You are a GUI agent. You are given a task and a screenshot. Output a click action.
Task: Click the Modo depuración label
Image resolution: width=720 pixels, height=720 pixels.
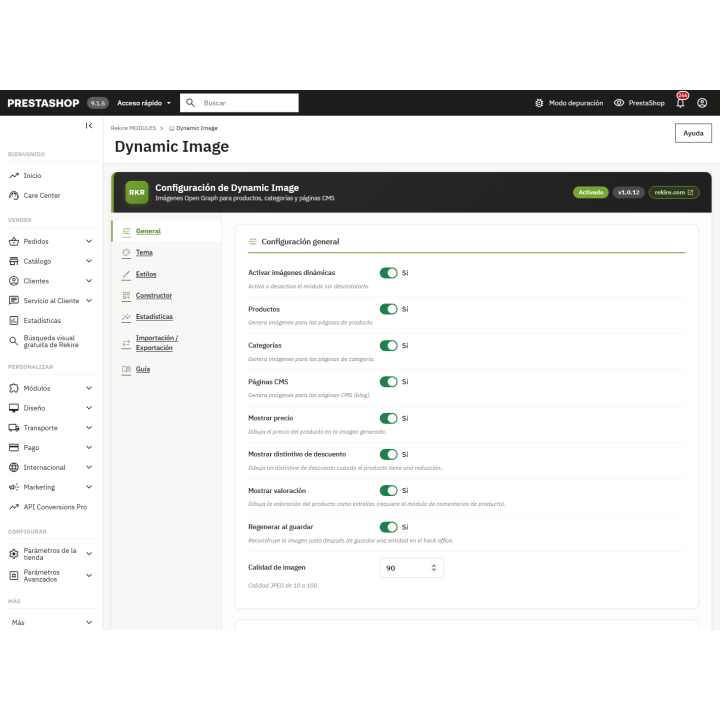[x=576, y=103]
